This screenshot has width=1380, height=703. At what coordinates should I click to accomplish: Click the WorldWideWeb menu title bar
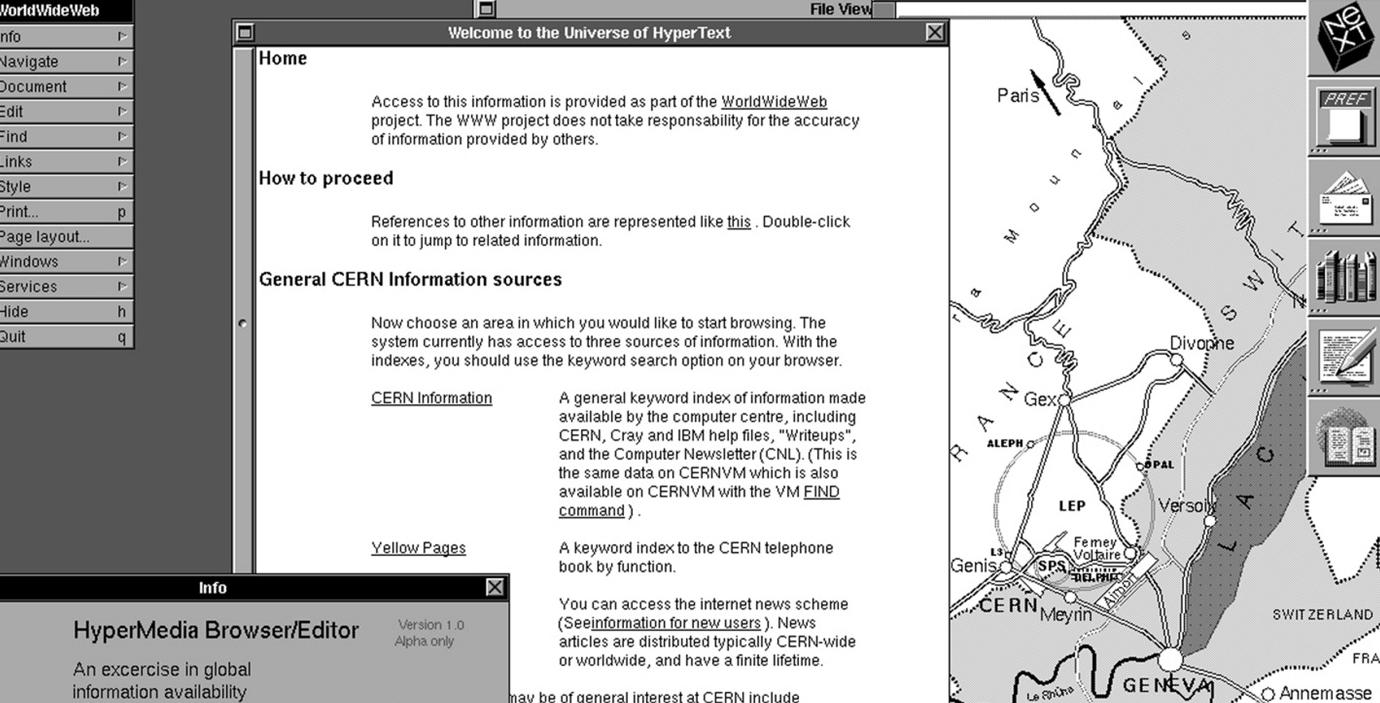pos(65,11)
